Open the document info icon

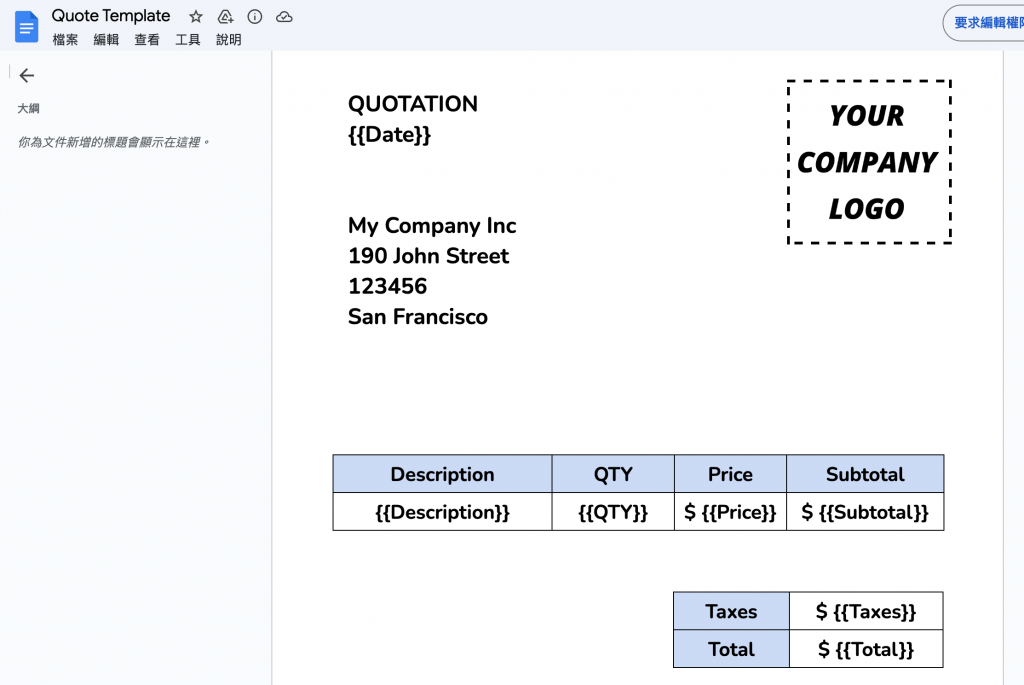[255, 17]
